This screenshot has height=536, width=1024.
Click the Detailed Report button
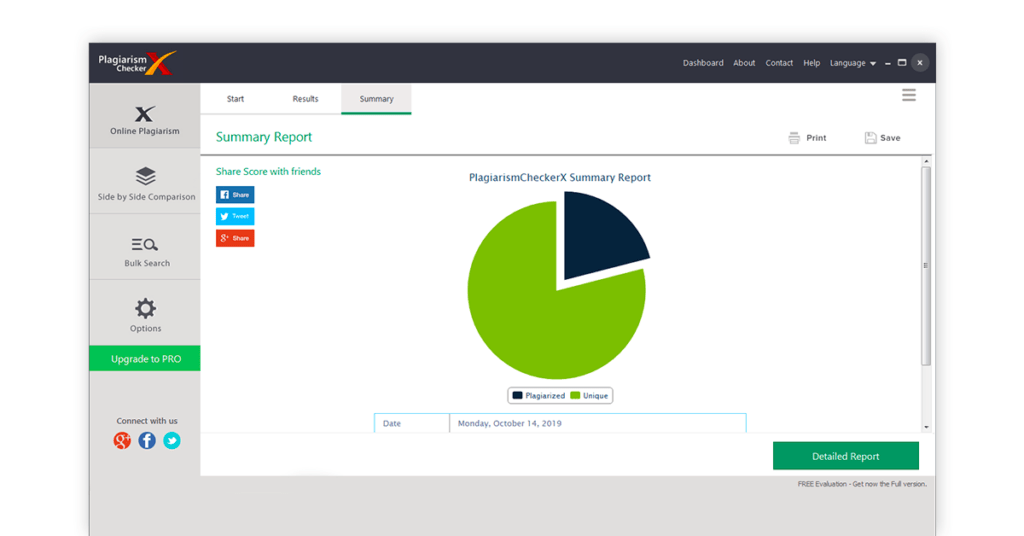(x=845, y=456)
